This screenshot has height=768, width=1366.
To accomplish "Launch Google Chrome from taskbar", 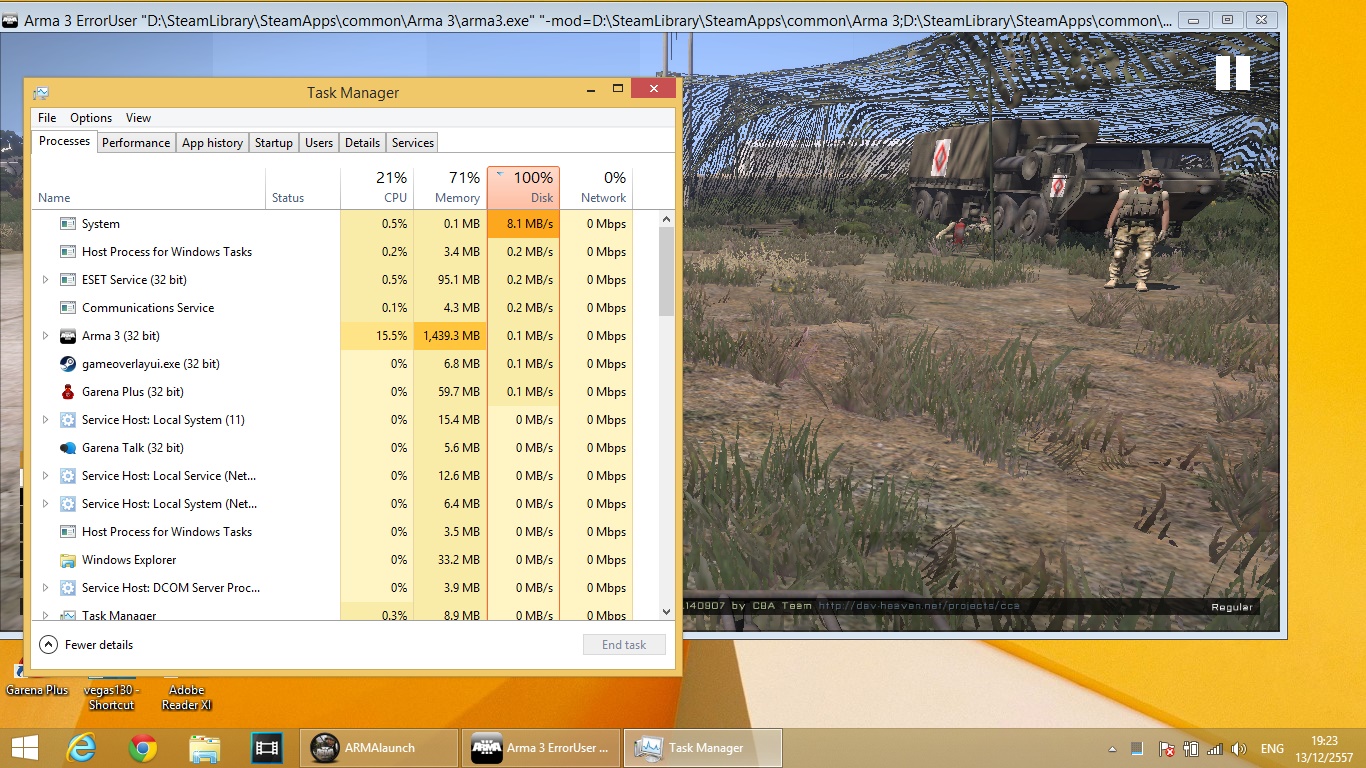I will click(143, 748).
